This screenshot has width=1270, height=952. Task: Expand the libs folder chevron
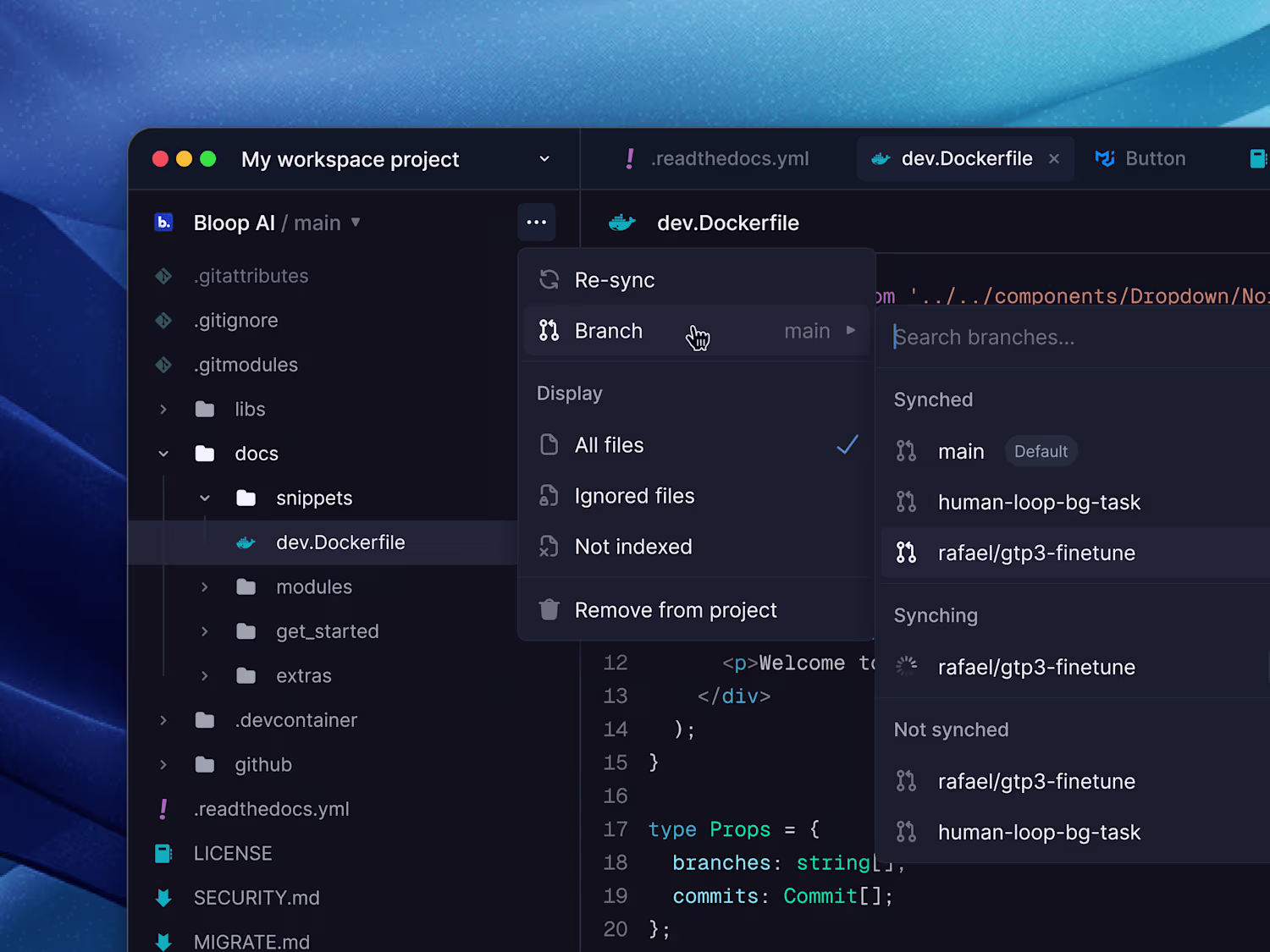(x=163, y=410)
